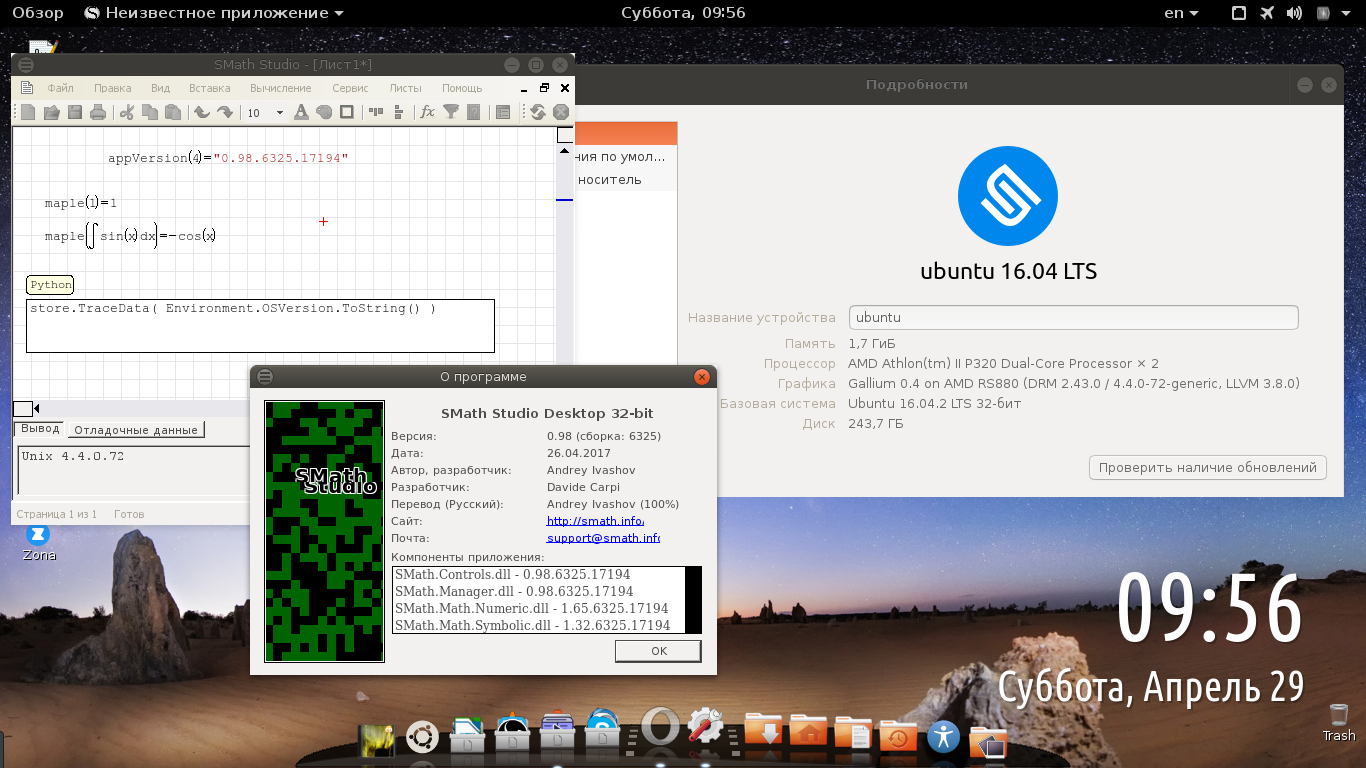Switch to the 'Отладочные данные' tab

click(x=137, y=429)
